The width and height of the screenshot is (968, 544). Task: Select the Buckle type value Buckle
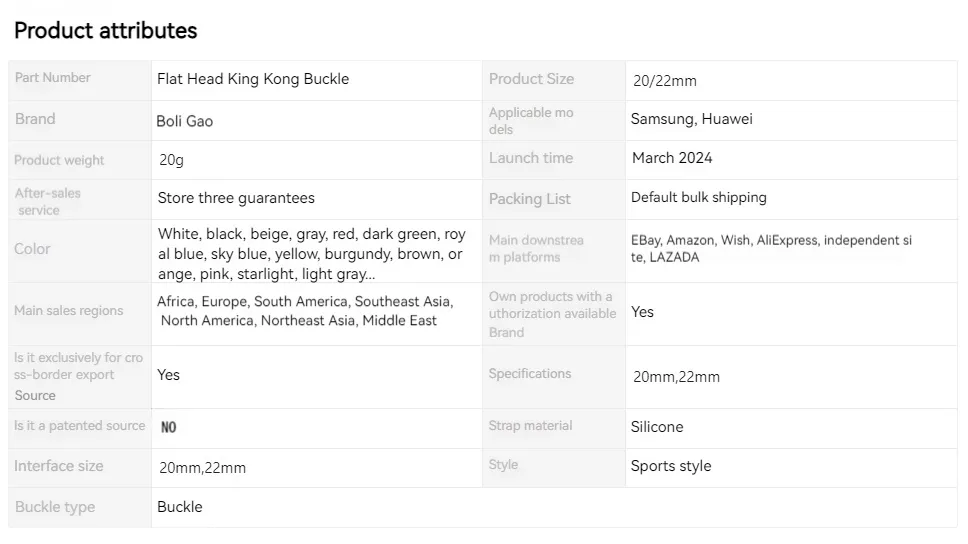180,507
